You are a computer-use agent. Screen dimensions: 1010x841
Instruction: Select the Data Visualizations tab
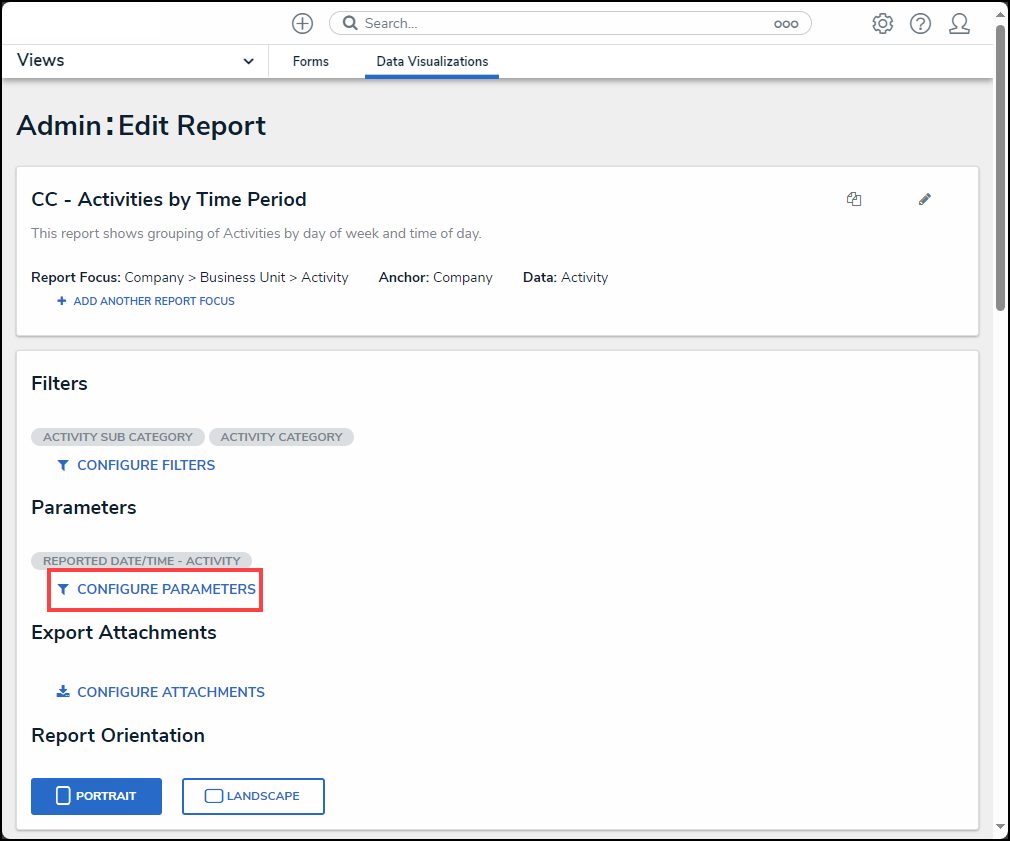click(x=432, y=61)
